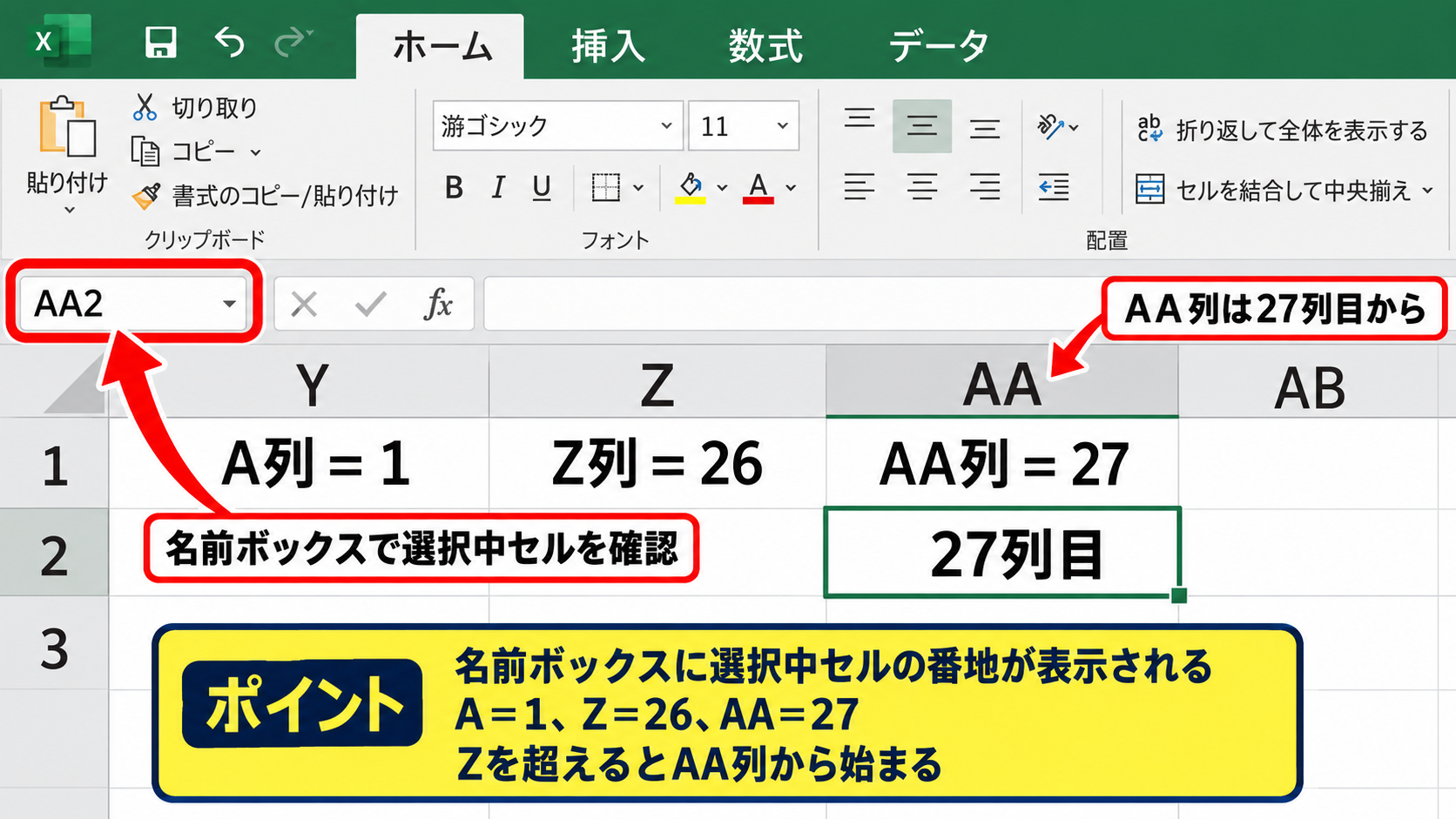Open the 数式 tab
Screen dimensions: 1456x819
coord(765,46)
